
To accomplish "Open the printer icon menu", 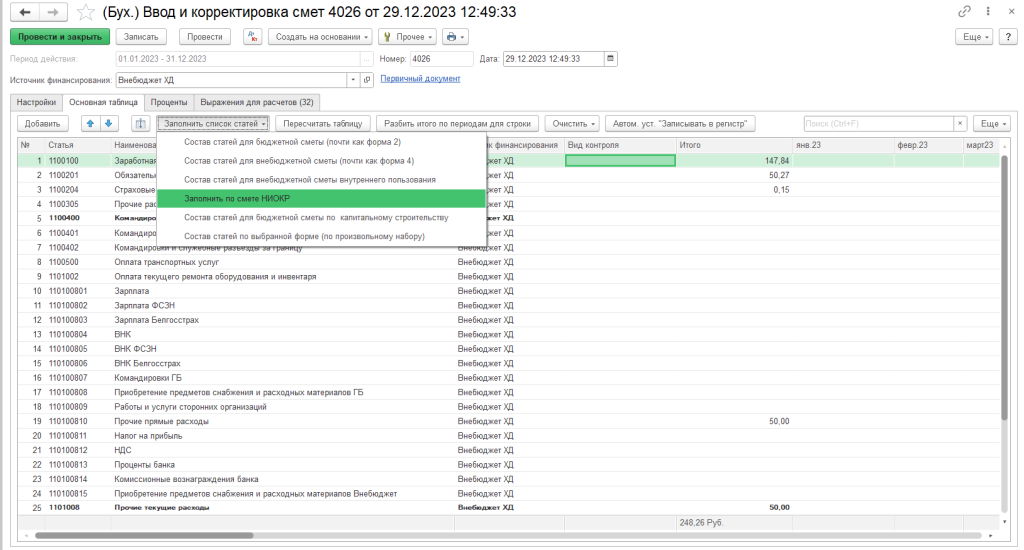I will [455, 36].
